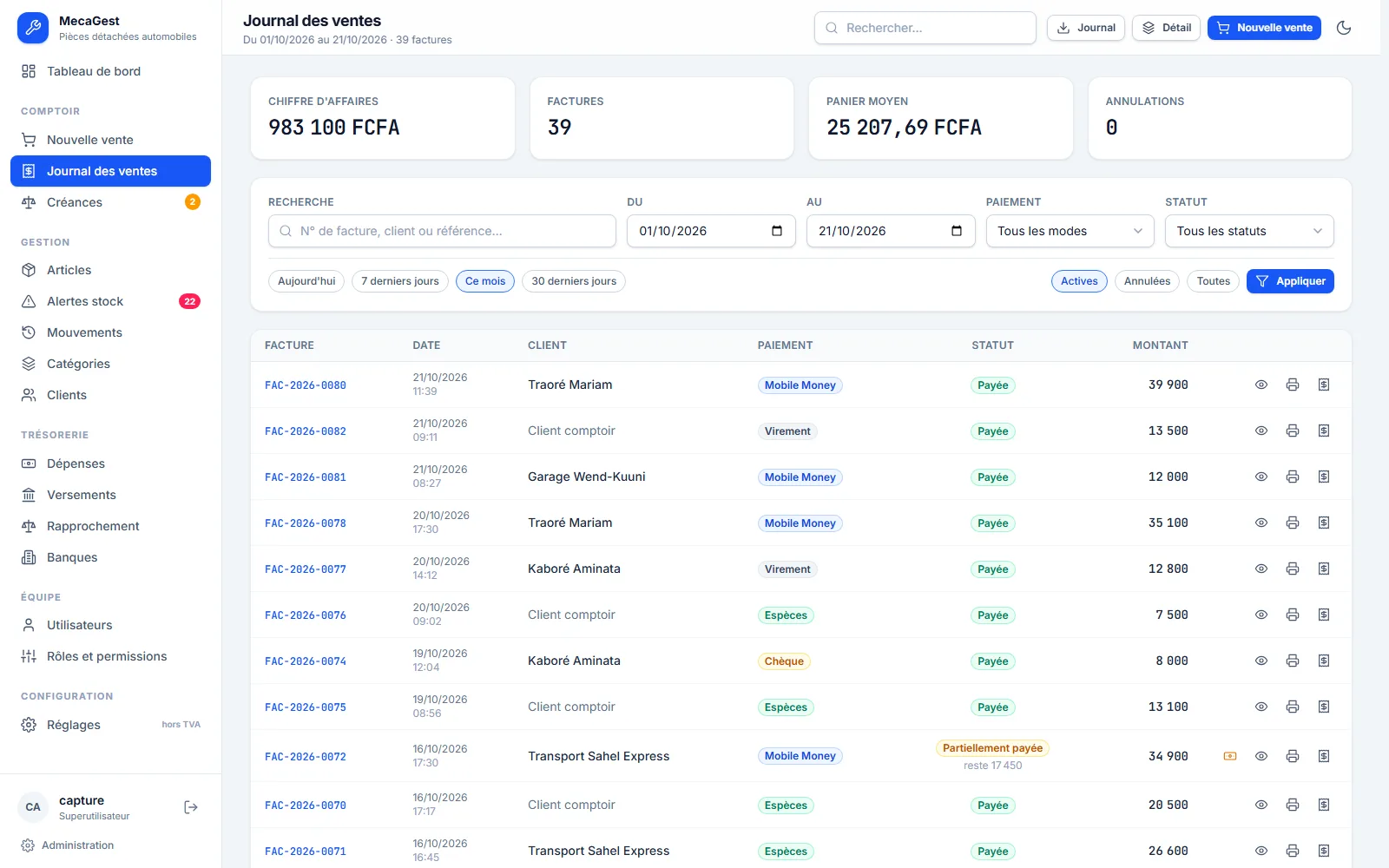Click the Nouvelle vente blue button
The height and width of the screenshot is (868, 1389).
tap(1264, 28)
